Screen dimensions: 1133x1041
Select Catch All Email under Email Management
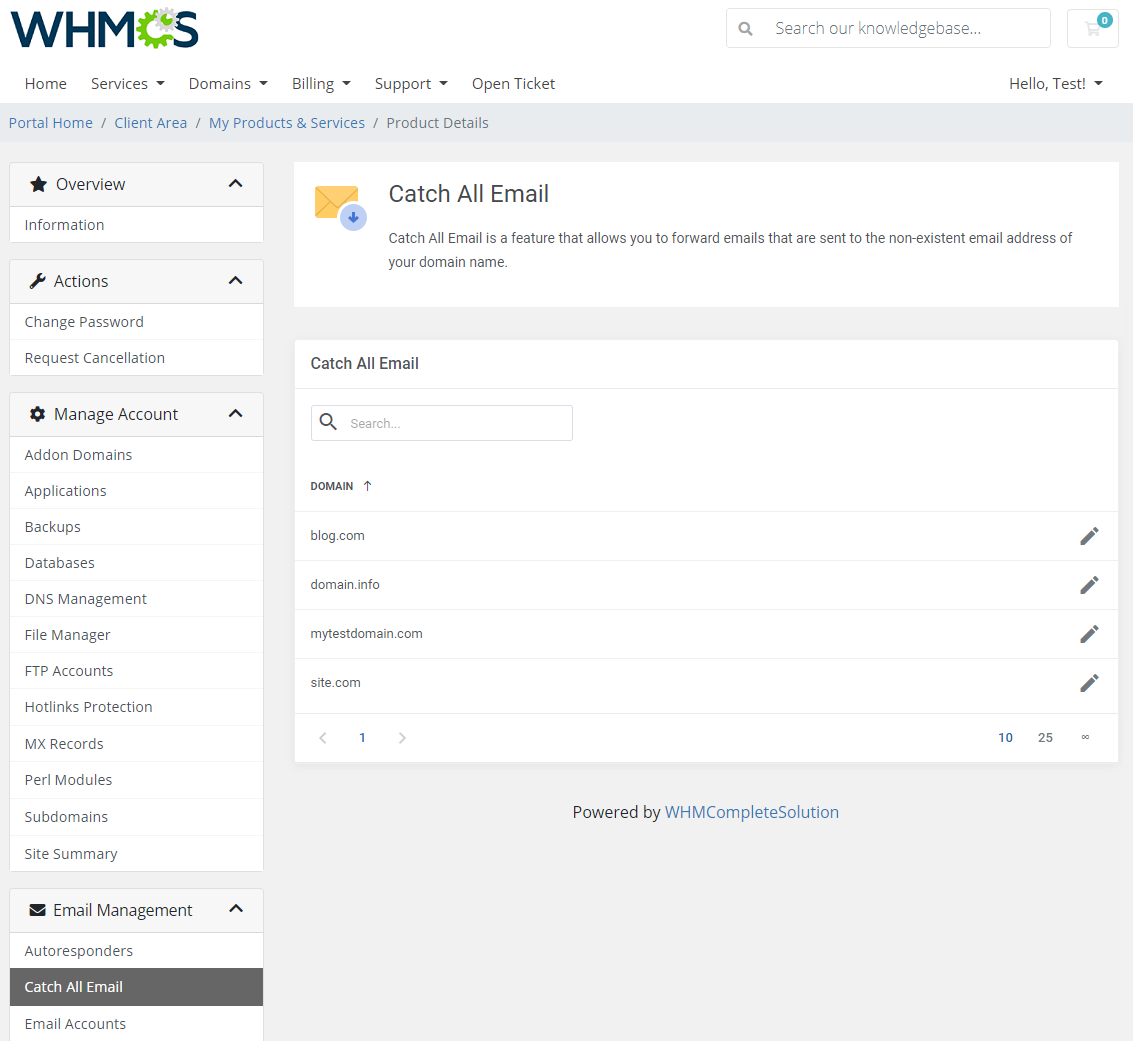[73, 986]
